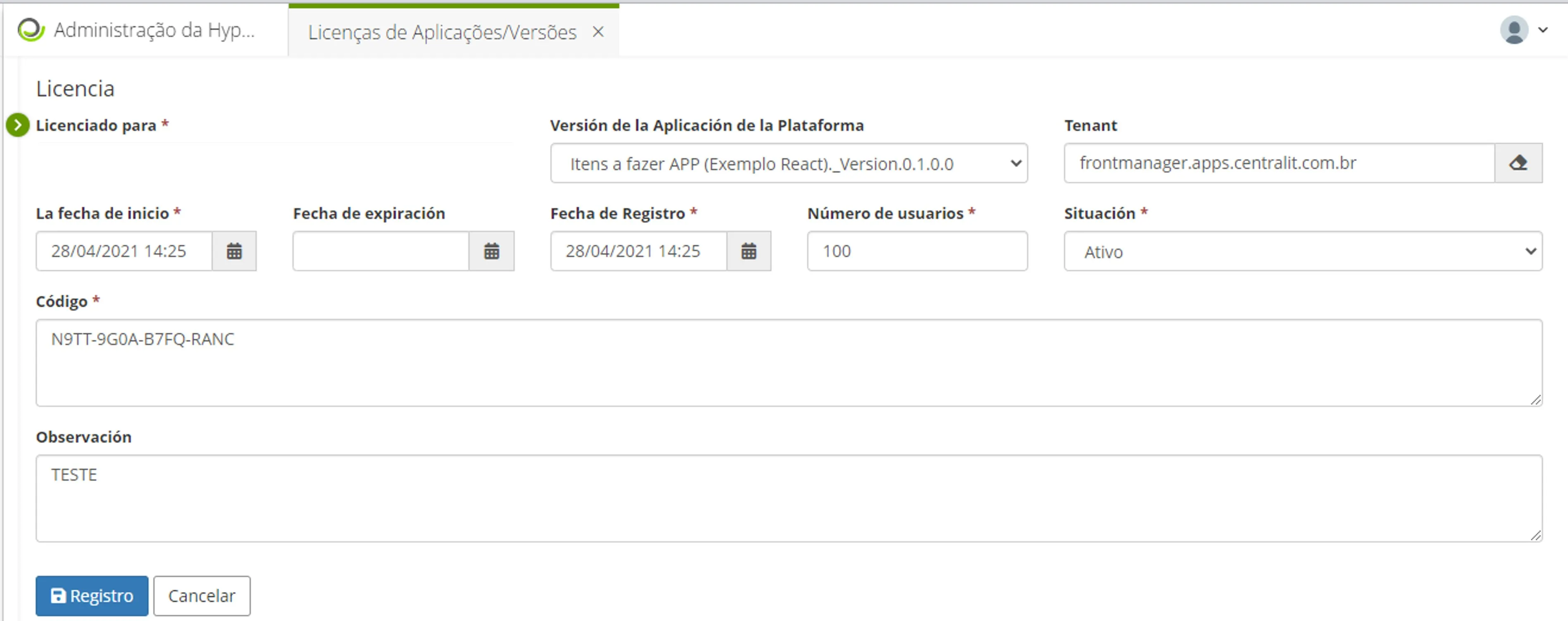Click resize handle of Código textarea
The image size is (1568, 621).
point(1535,399)
